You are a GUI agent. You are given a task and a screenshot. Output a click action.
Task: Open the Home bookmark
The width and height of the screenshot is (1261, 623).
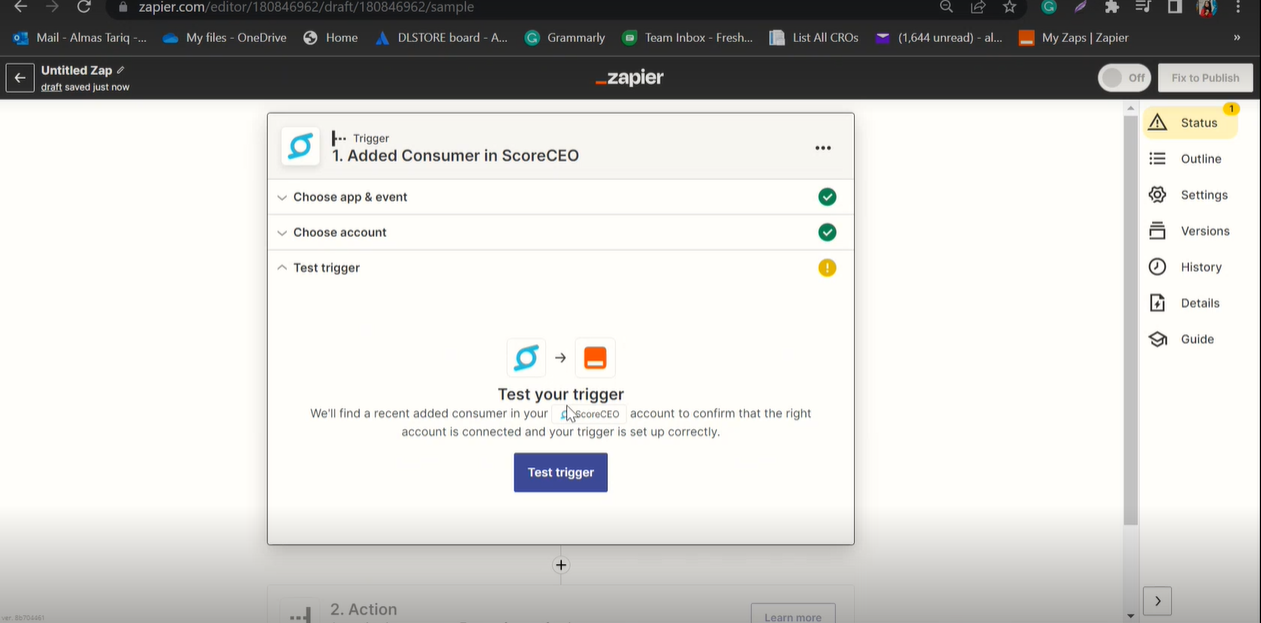point(330,37)
